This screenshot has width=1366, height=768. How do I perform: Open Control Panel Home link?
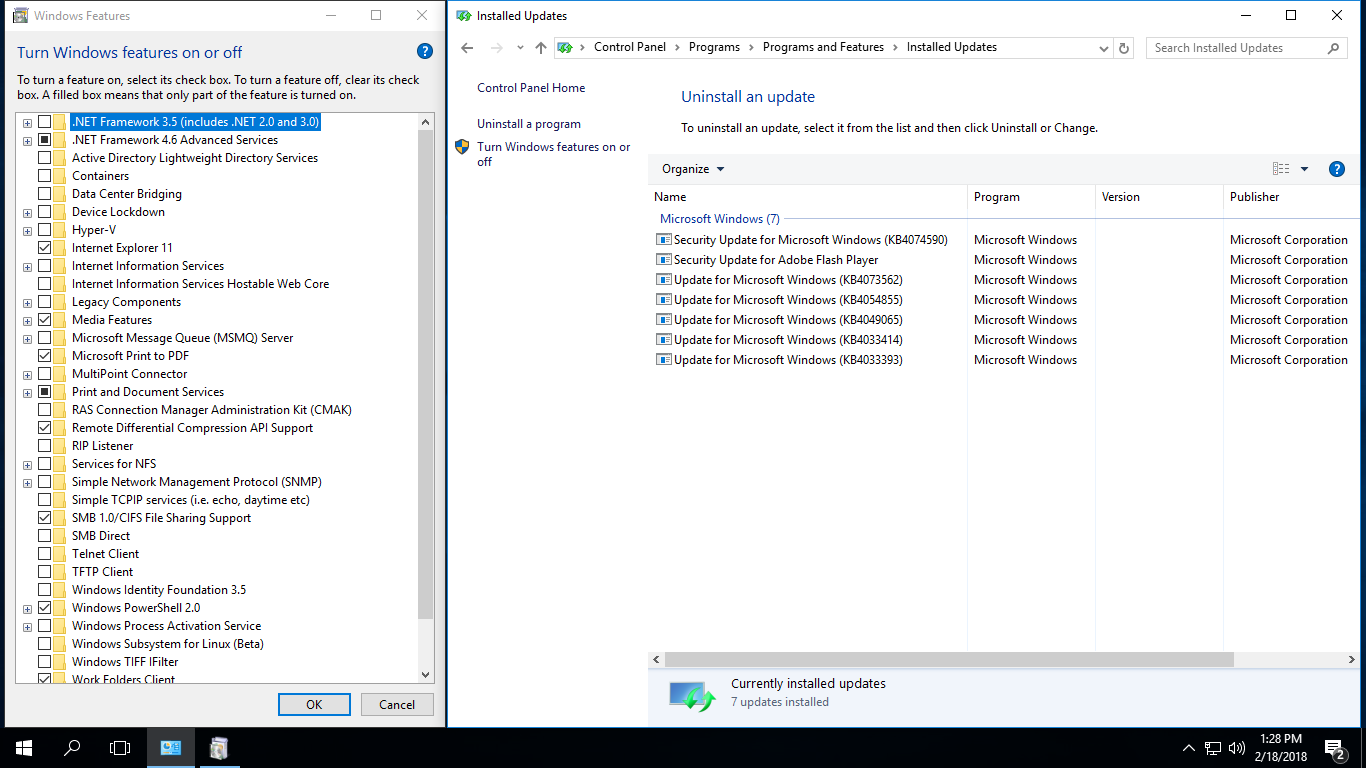(x=531, y=88)
